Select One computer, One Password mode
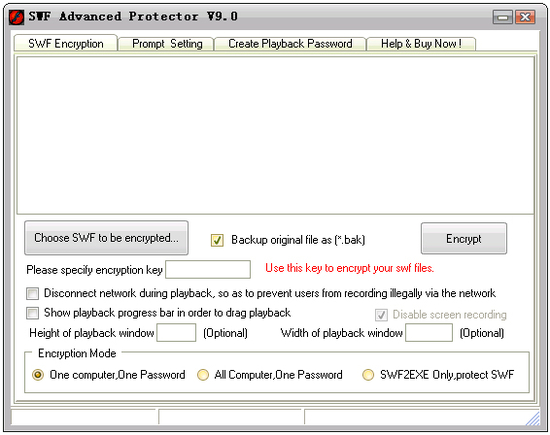This screenshot has width=550, height=435. 38,375
